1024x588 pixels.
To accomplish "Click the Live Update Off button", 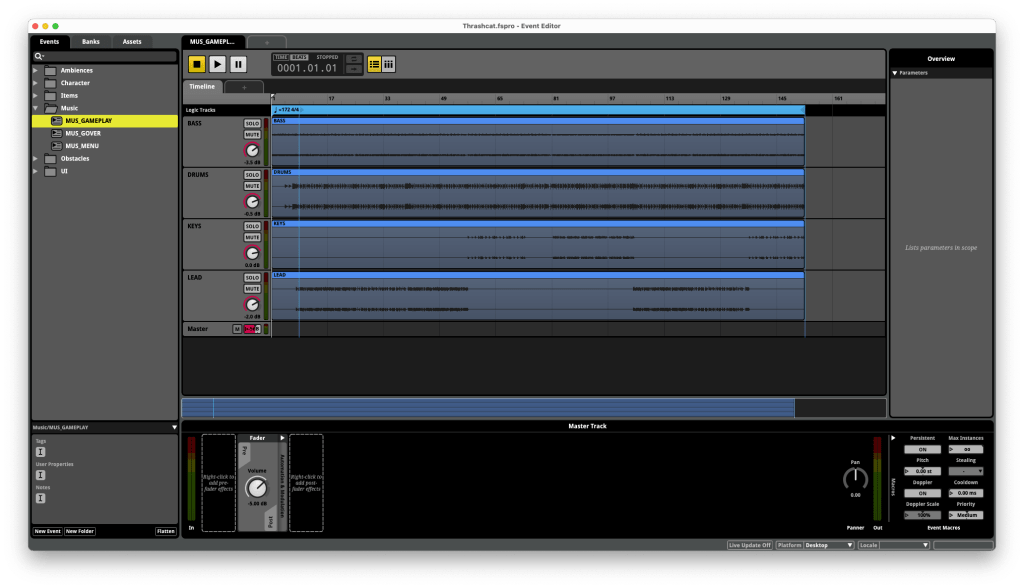I will coord(749,545).
